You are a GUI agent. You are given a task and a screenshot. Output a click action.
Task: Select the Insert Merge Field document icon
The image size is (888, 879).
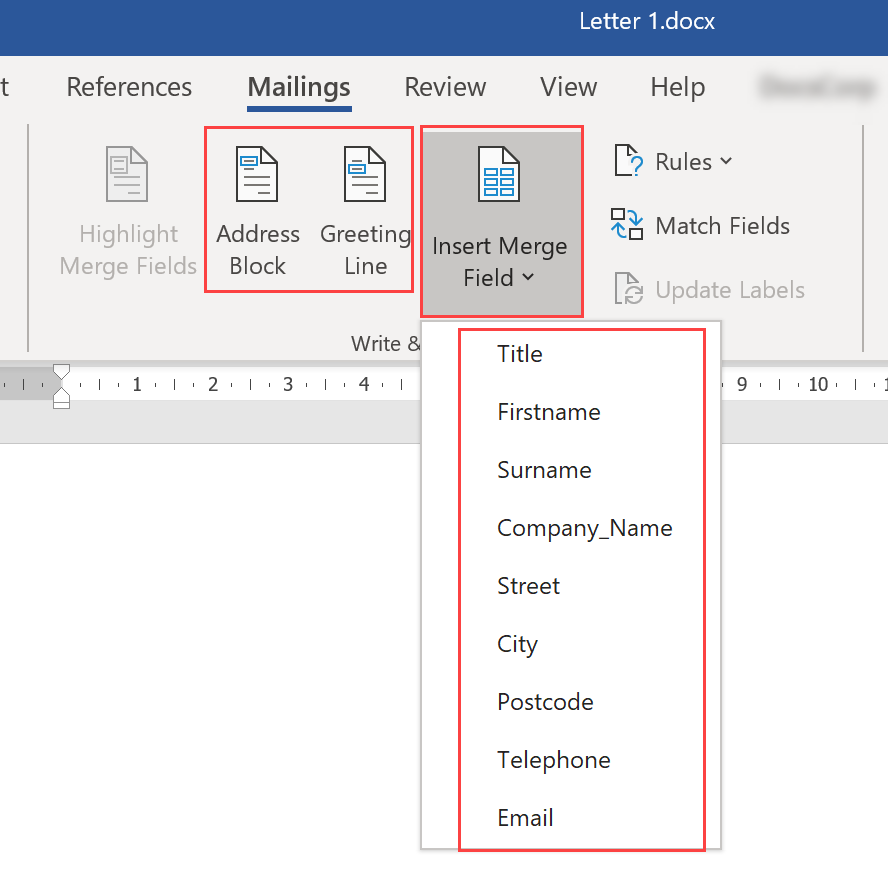click(x=500, y=175)
